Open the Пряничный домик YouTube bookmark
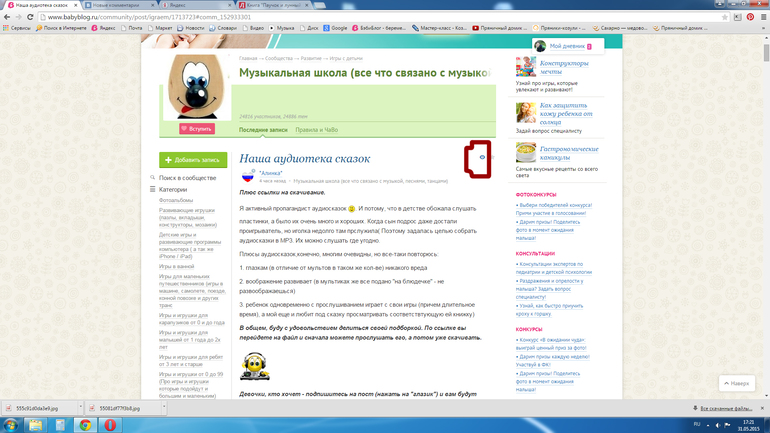Viewport: 770px width, 433px height. pyautogui.click(x=499, y=28)
